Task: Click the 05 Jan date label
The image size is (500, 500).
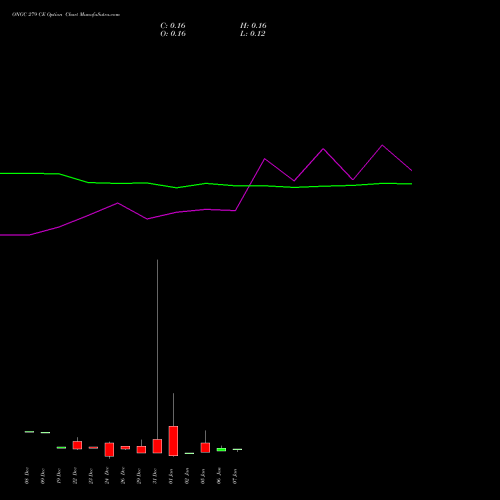Action: click(x=203, y=476)
